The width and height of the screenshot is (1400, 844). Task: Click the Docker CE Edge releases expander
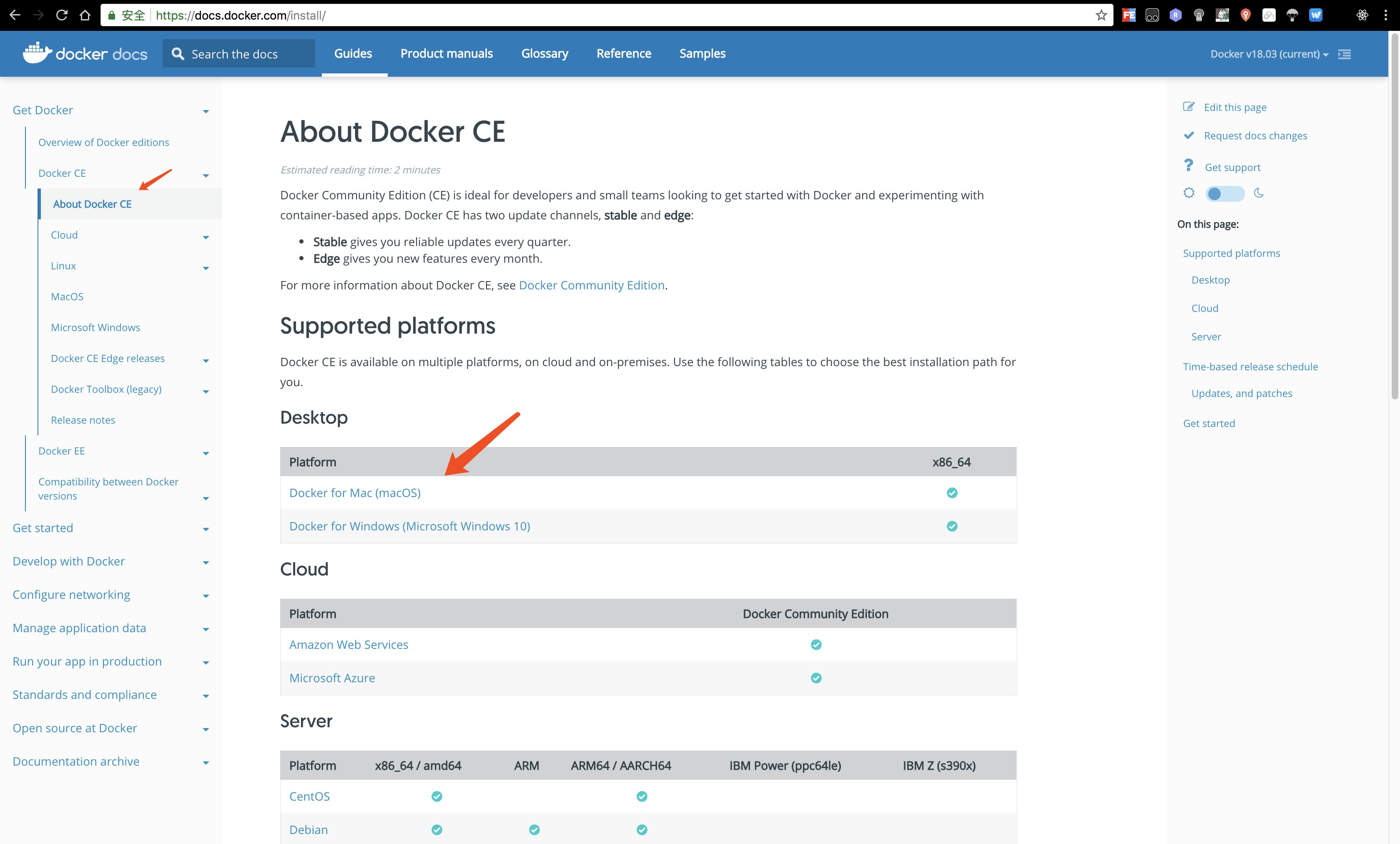click(206, 359)
